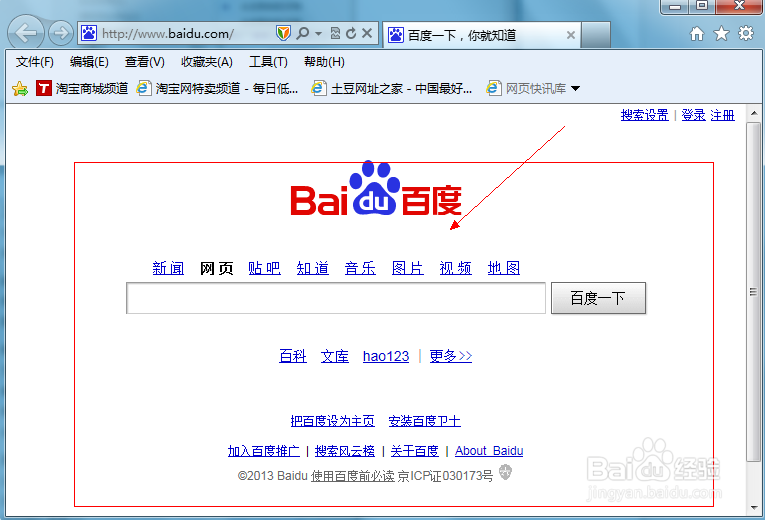Click the 搜索设置 link

click(644, 116)
